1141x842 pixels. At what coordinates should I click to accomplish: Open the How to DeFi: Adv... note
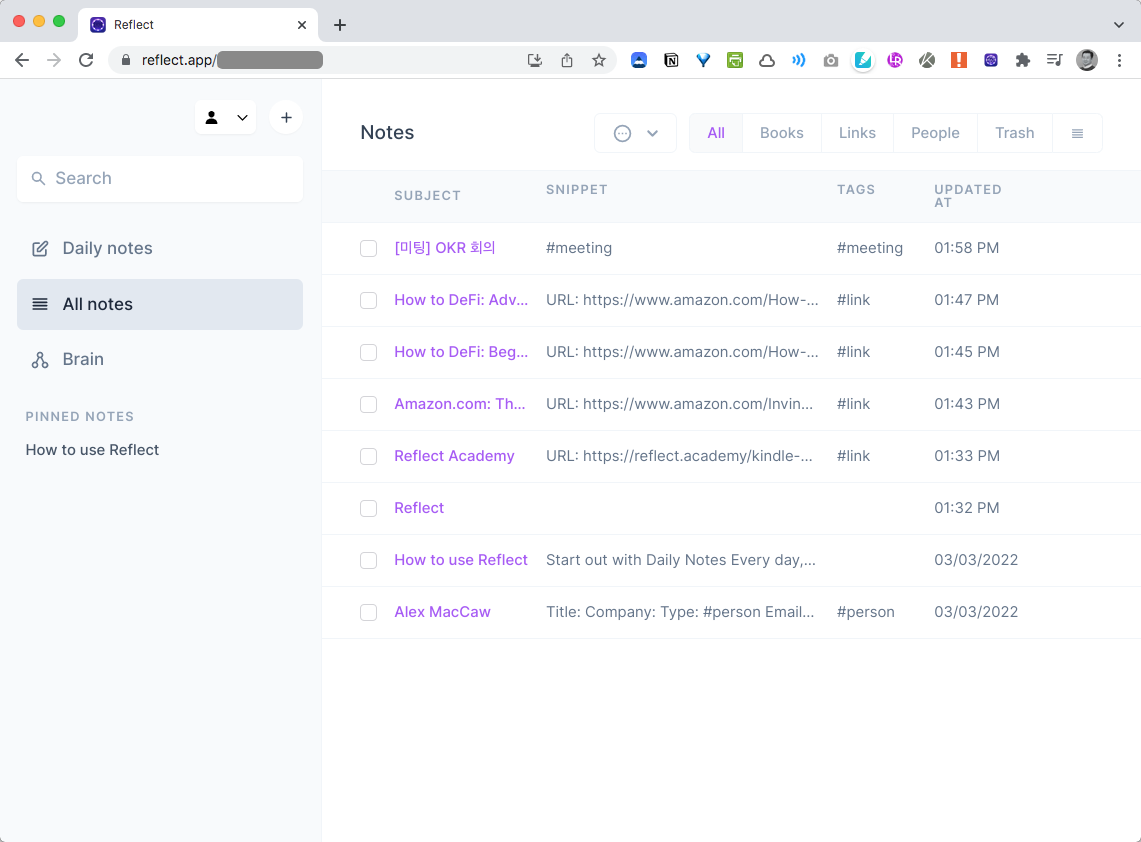click(461, 300)
